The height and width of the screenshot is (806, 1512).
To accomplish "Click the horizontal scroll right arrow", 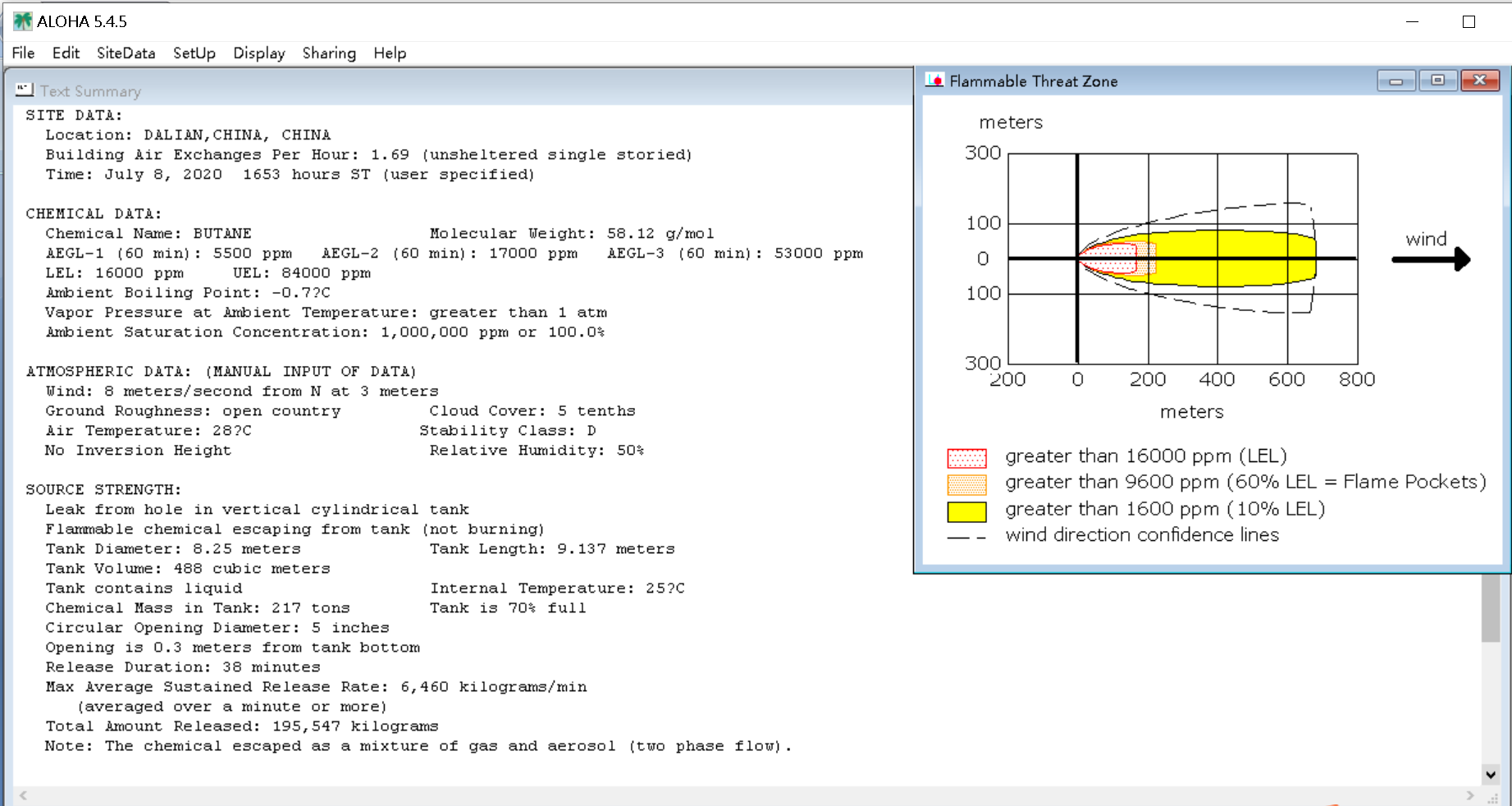I will point(1469,795).
